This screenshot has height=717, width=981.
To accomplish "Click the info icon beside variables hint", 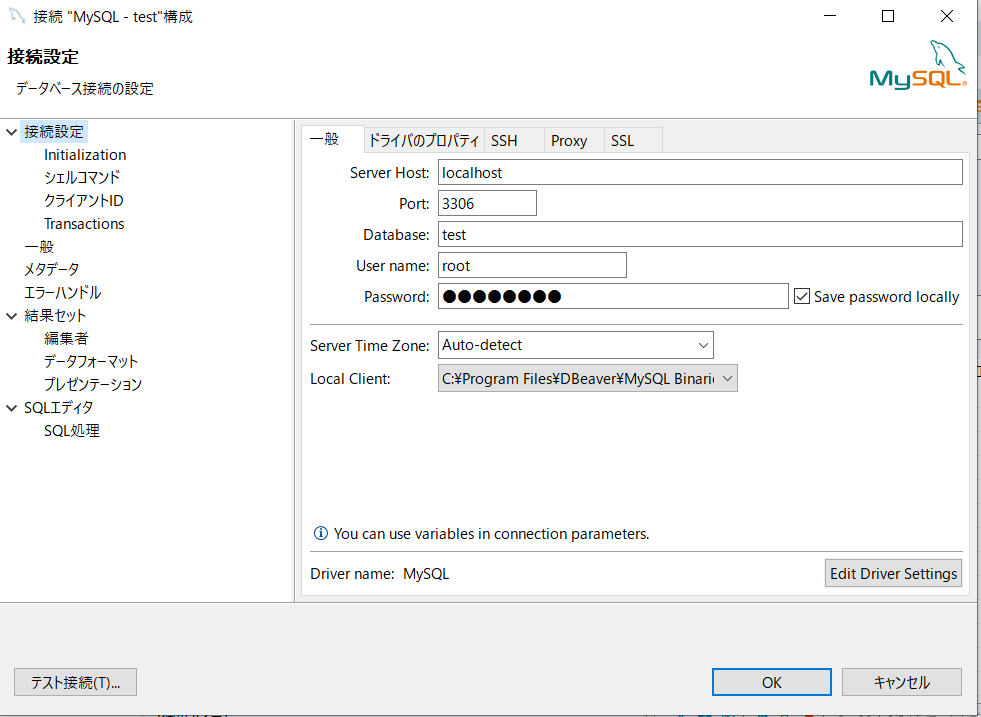I will click(x=320, y=534).
